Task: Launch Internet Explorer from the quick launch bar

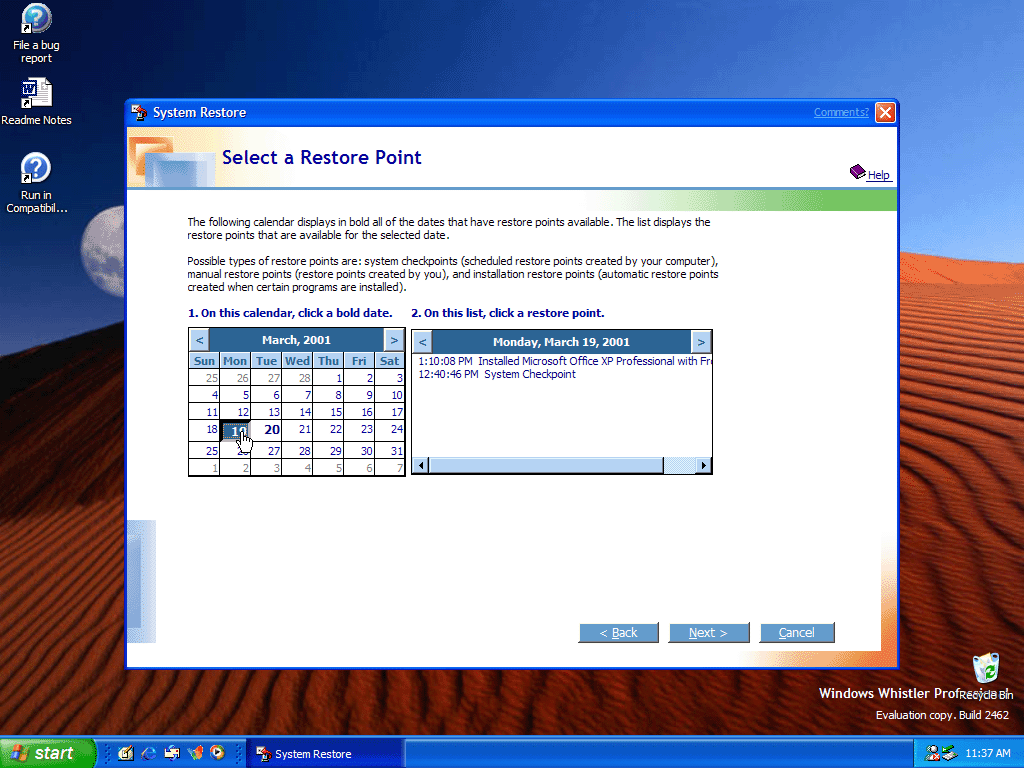Action: coord(149,753)
